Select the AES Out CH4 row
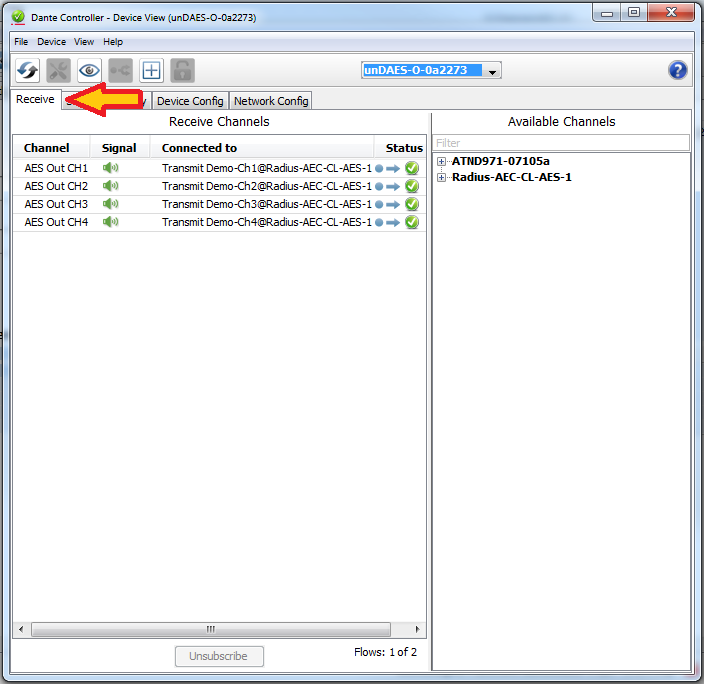Screen dimensions: 704x684 tap(220, 222)
